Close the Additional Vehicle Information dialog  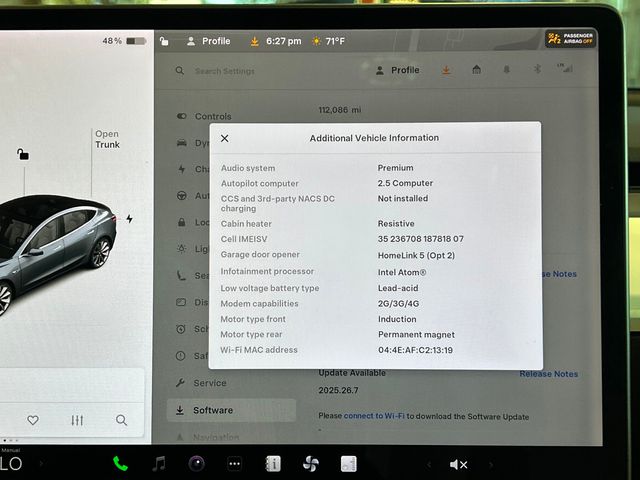[x=224, y=138]
